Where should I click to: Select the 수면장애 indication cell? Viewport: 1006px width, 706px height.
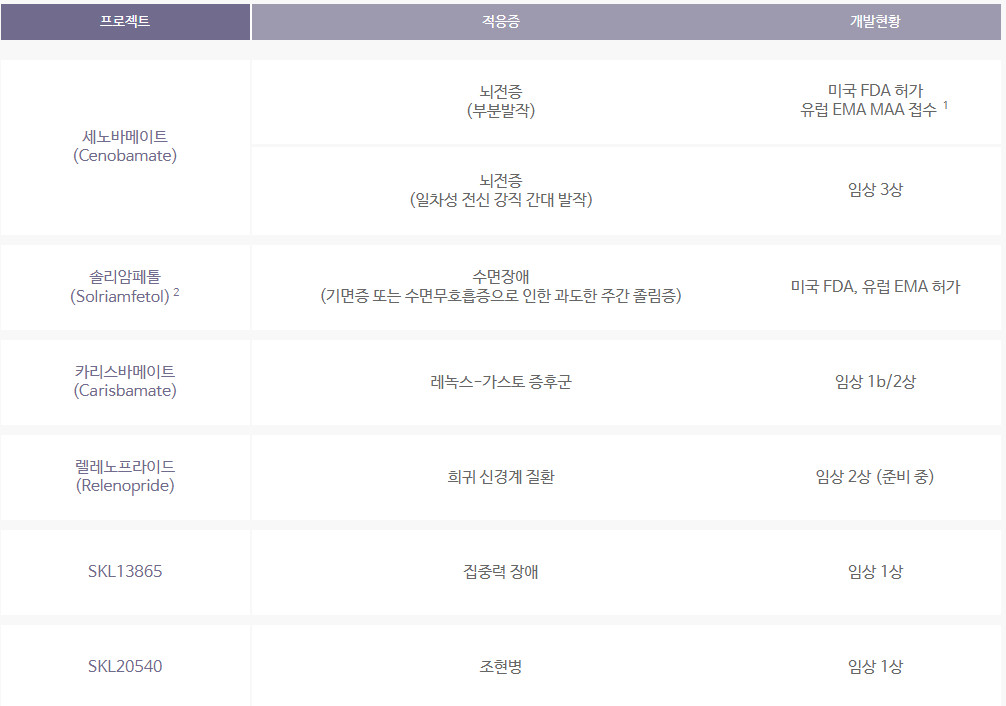pyautogui.click(x=500, y=287)
